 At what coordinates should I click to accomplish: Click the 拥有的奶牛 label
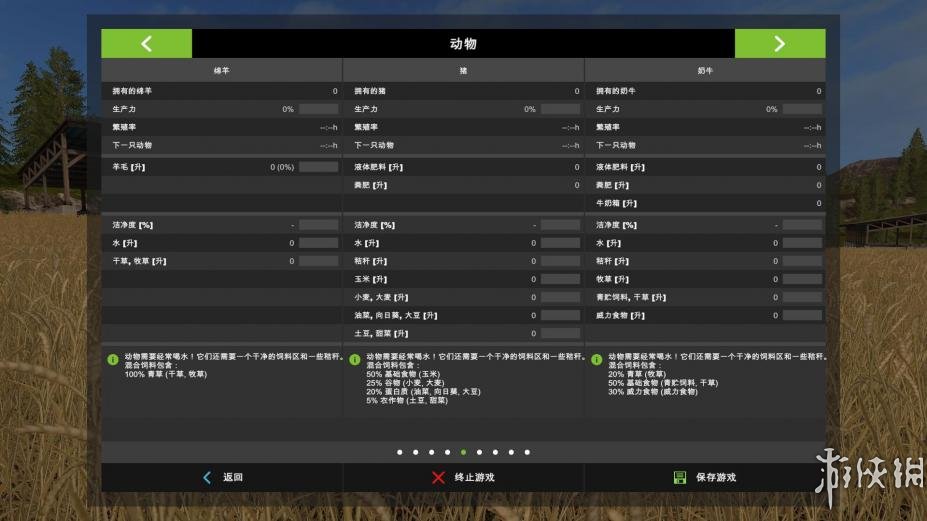pyautogui.click(x=615, y=91)
